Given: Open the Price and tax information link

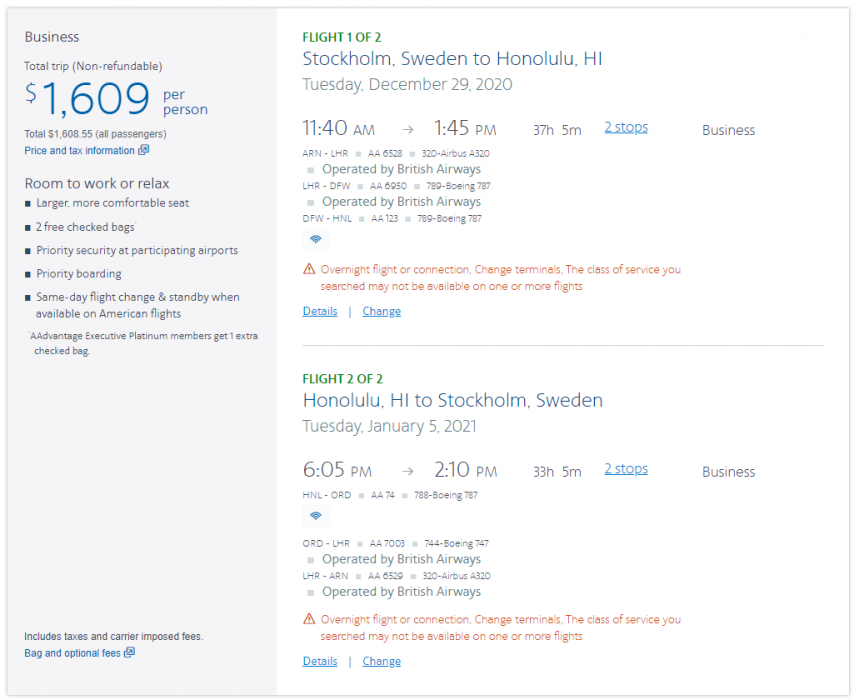Looking at the screenshot, I should tap(79, 151).
